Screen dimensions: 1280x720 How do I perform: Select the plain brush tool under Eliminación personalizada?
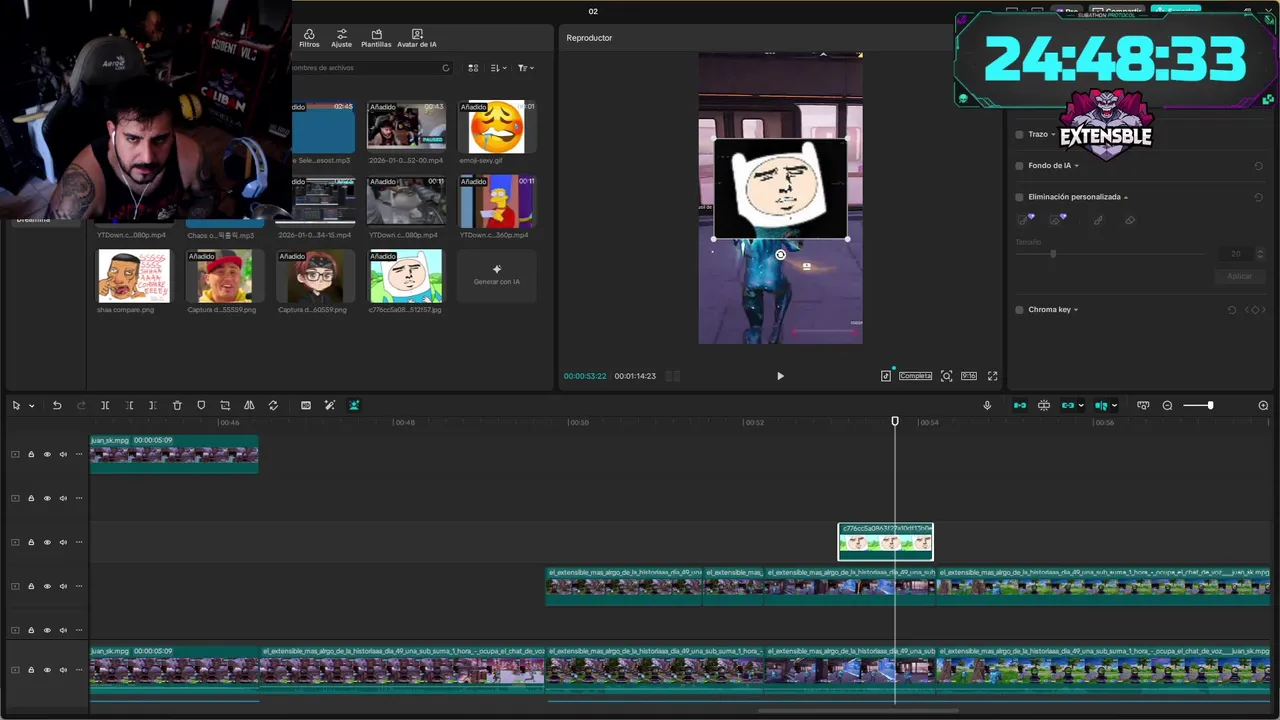1098,220
